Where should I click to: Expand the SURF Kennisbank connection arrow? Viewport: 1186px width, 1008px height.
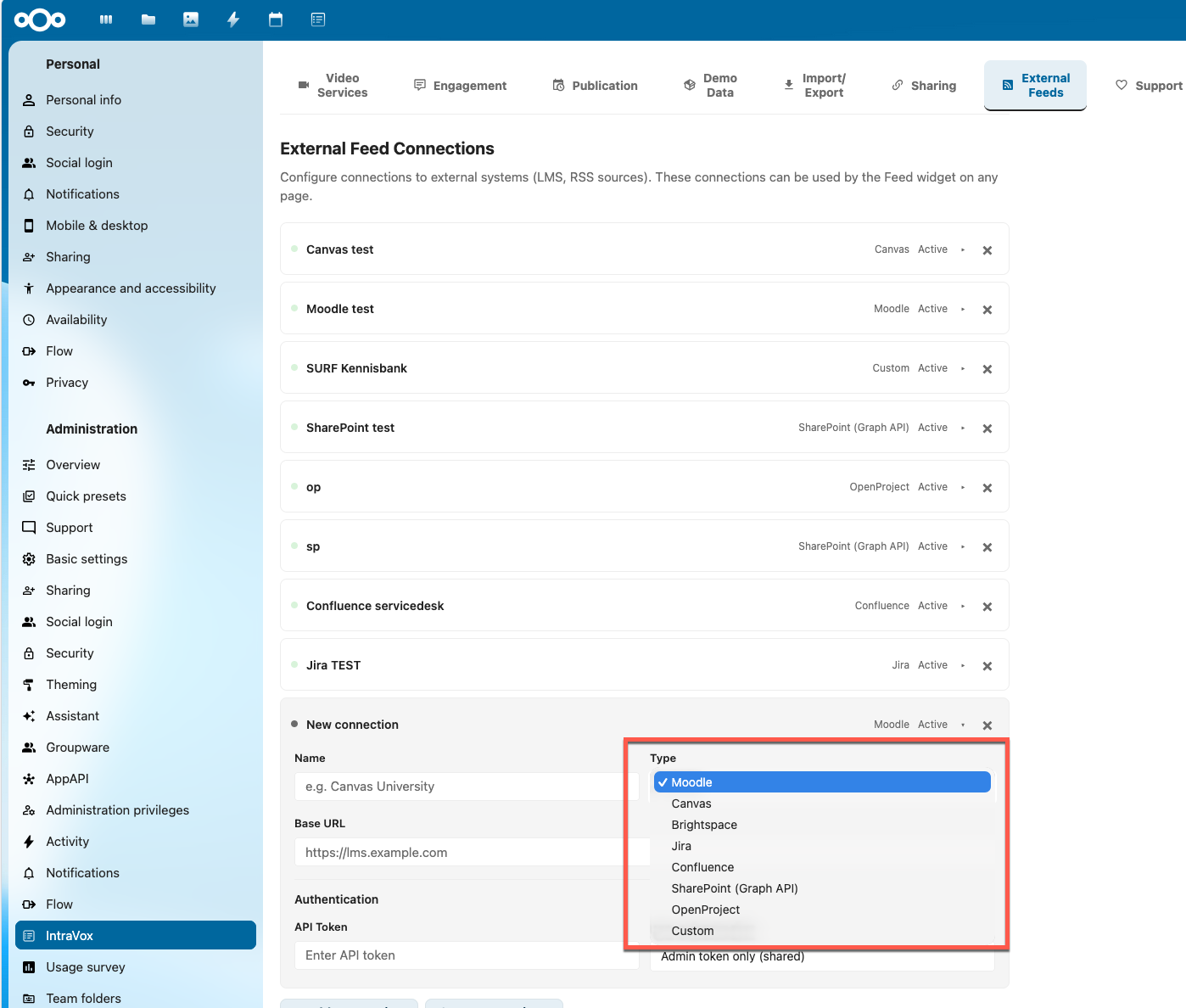point(963,368)
